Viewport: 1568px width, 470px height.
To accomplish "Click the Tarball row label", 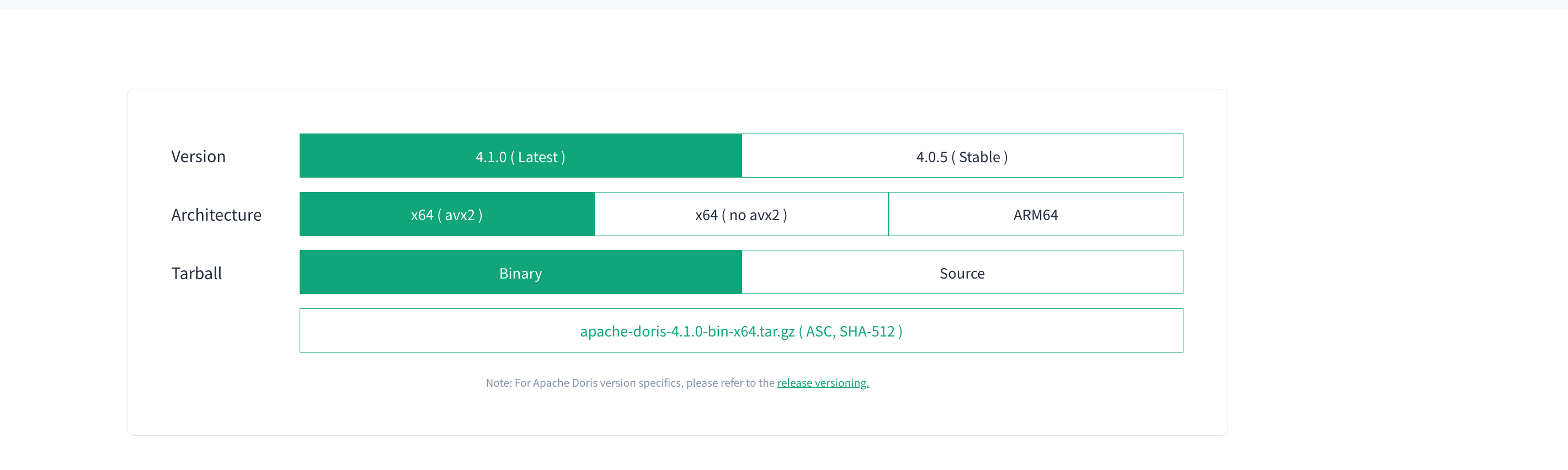I will (x=196, y=274).
